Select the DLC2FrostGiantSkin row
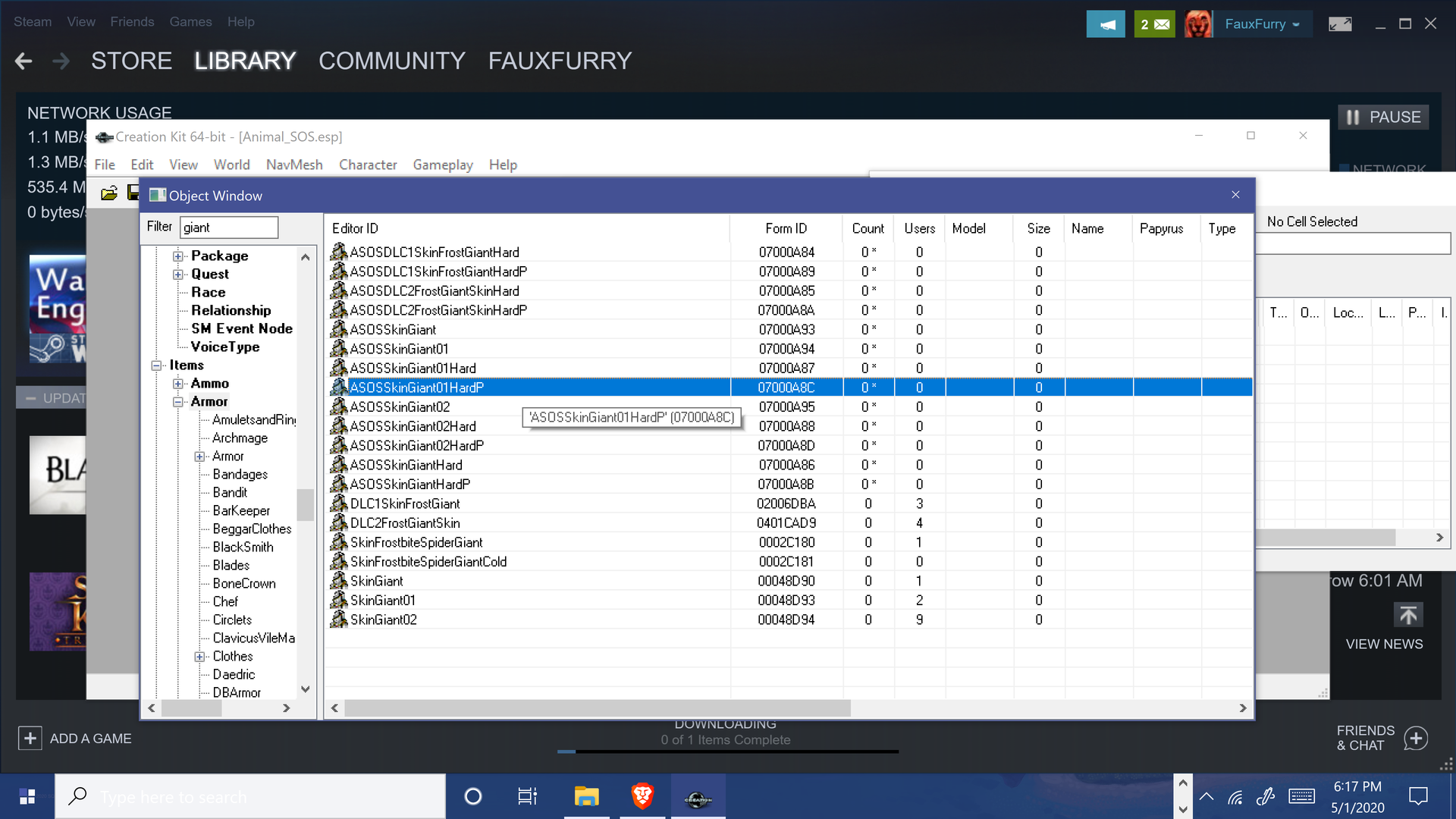The height and width of the screenshot is (819, 1456). click(789, 523)
